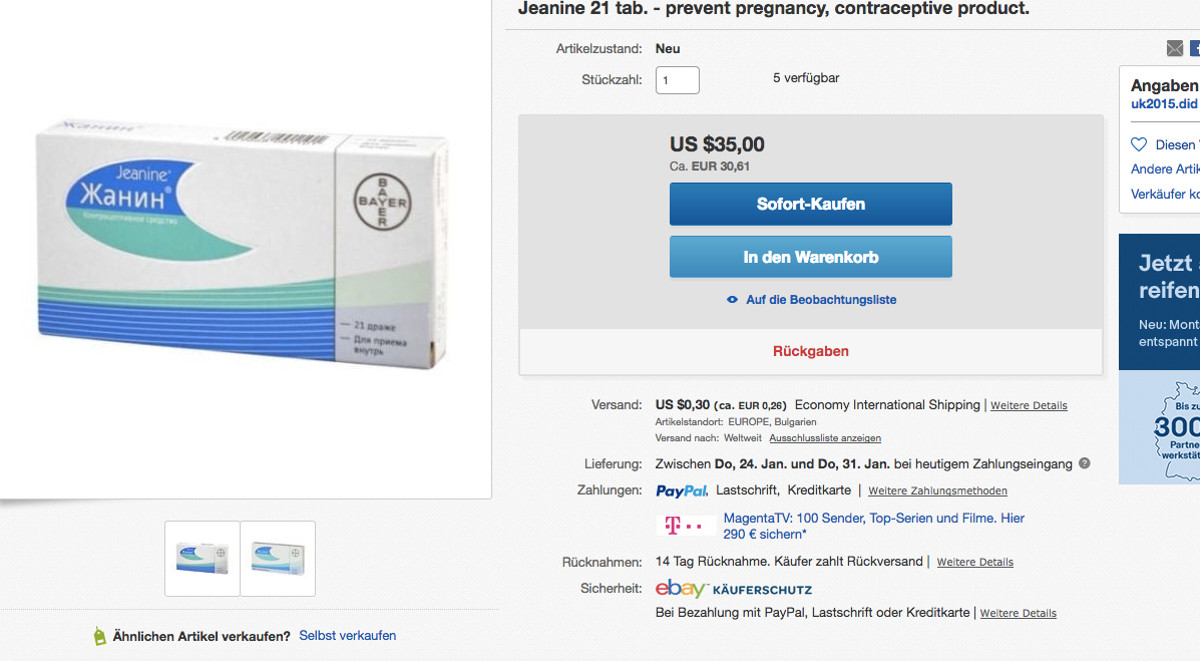The image size is (1200, 661).
Task: Expand the Rückgaben section
Action: [810, 351]
